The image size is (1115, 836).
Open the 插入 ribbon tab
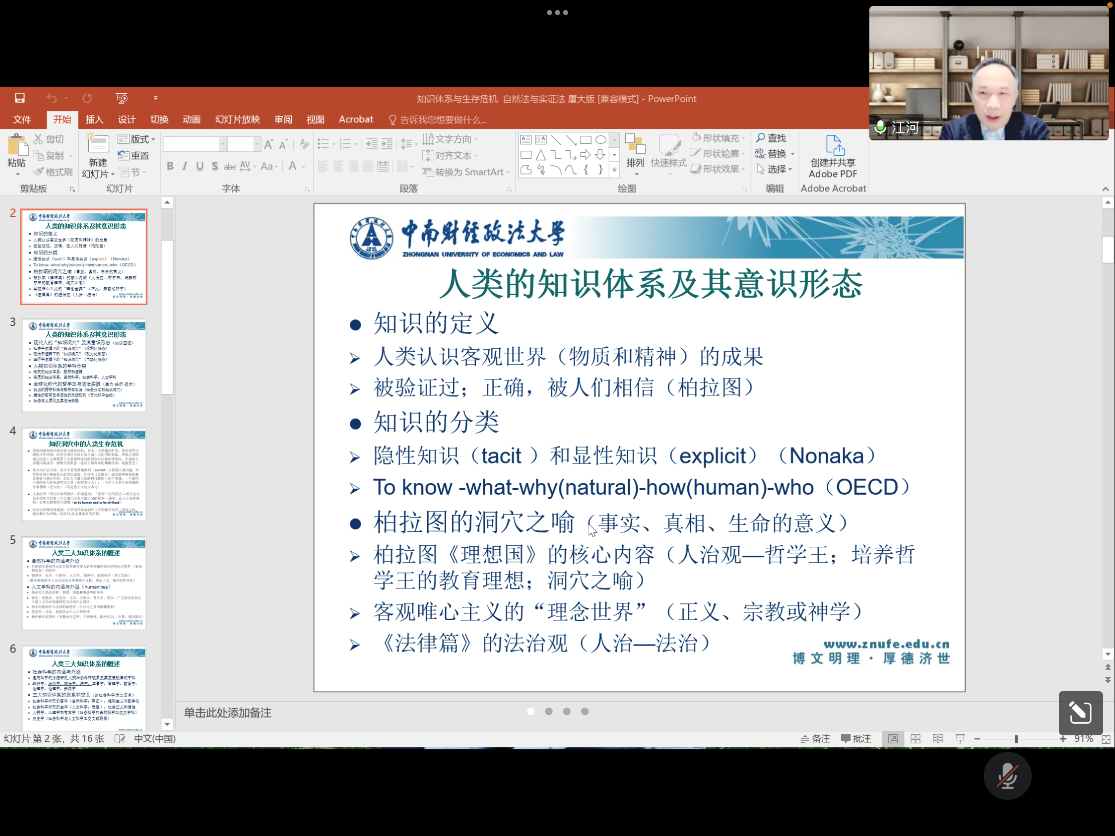coord(94,119)
